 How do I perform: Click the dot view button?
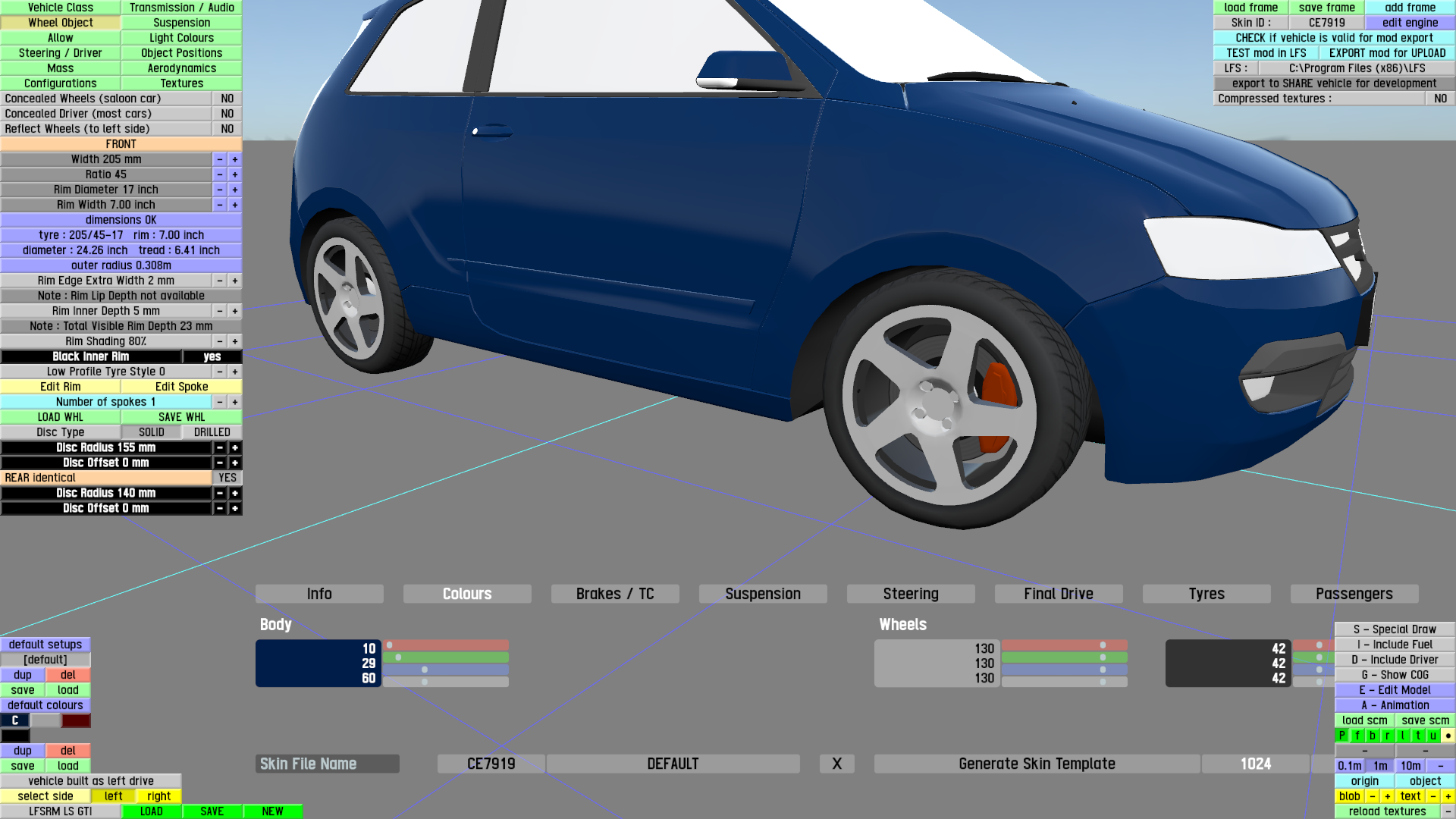[x=1448, y=736]
